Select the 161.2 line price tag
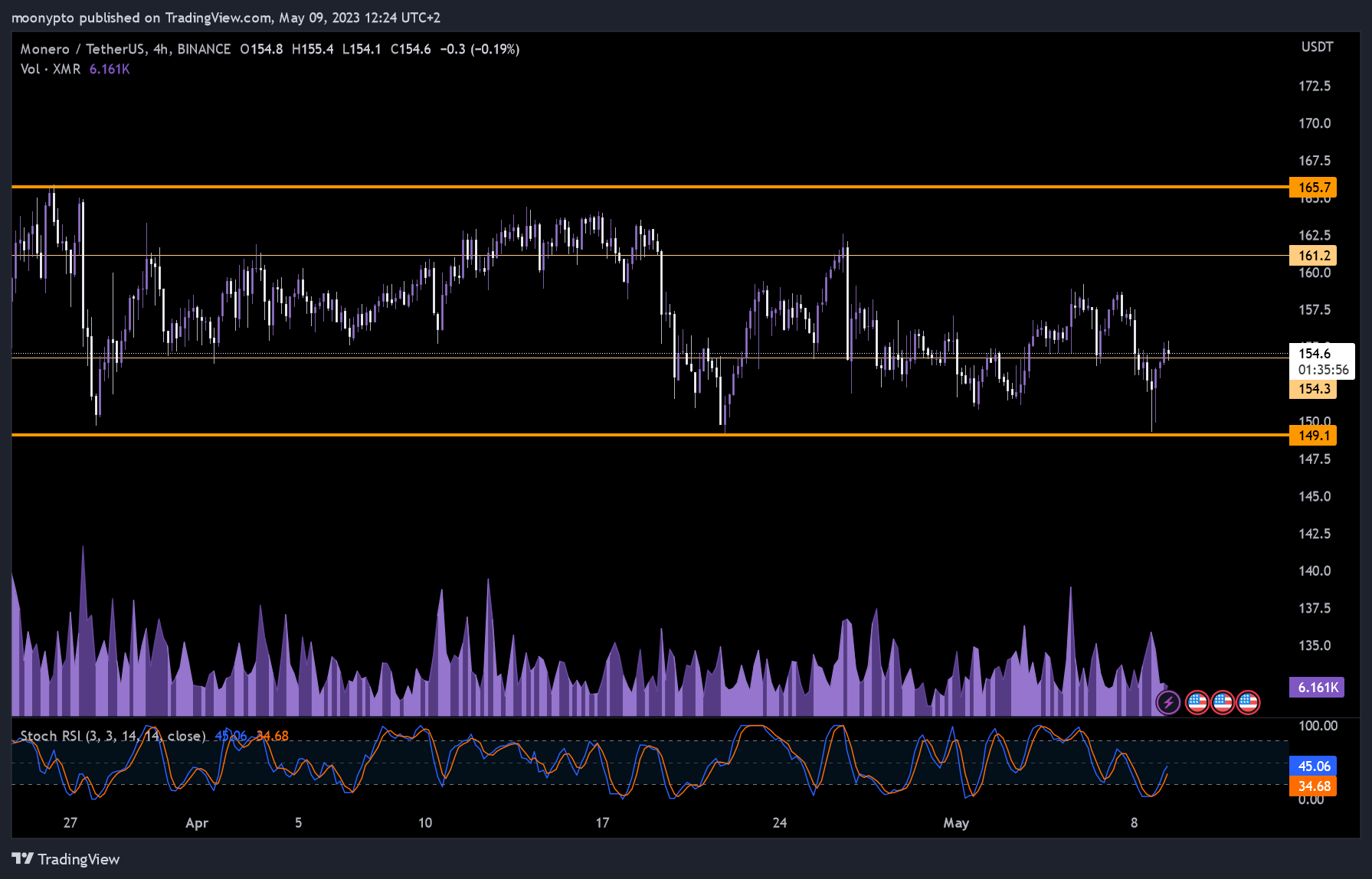 point(1314,256)
